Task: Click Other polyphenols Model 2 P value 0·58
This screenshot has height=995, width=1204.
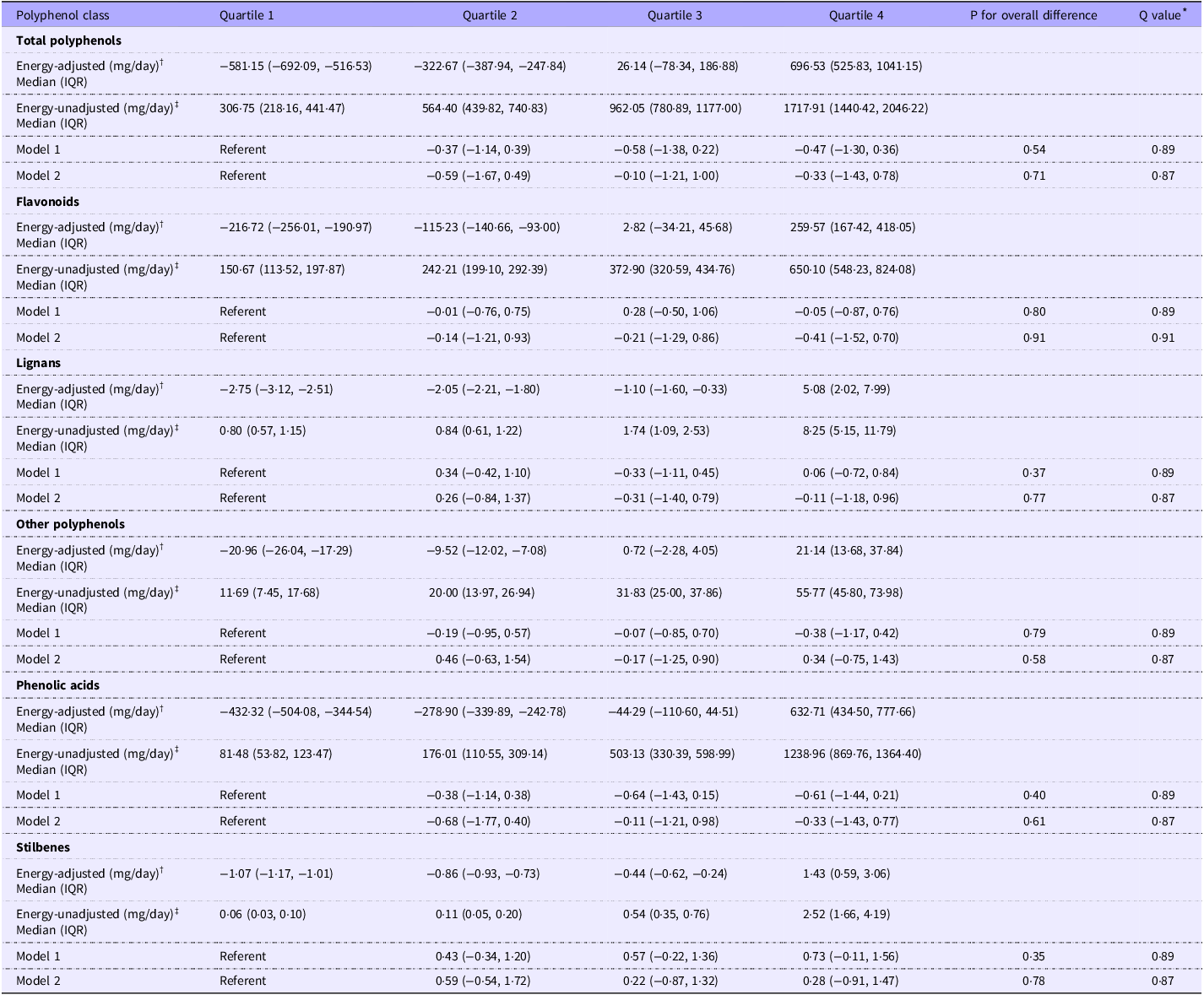Action: click(x=1034, y=659)
